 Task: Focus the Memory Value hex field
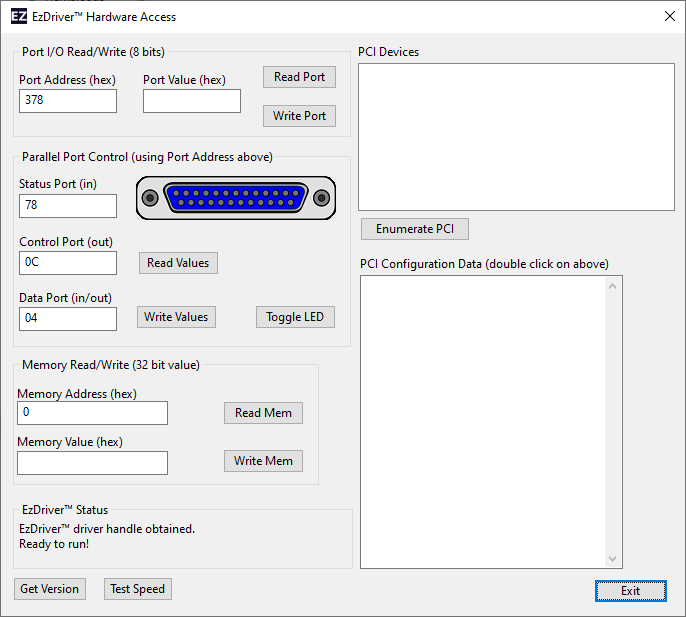(x=92, y=463)
